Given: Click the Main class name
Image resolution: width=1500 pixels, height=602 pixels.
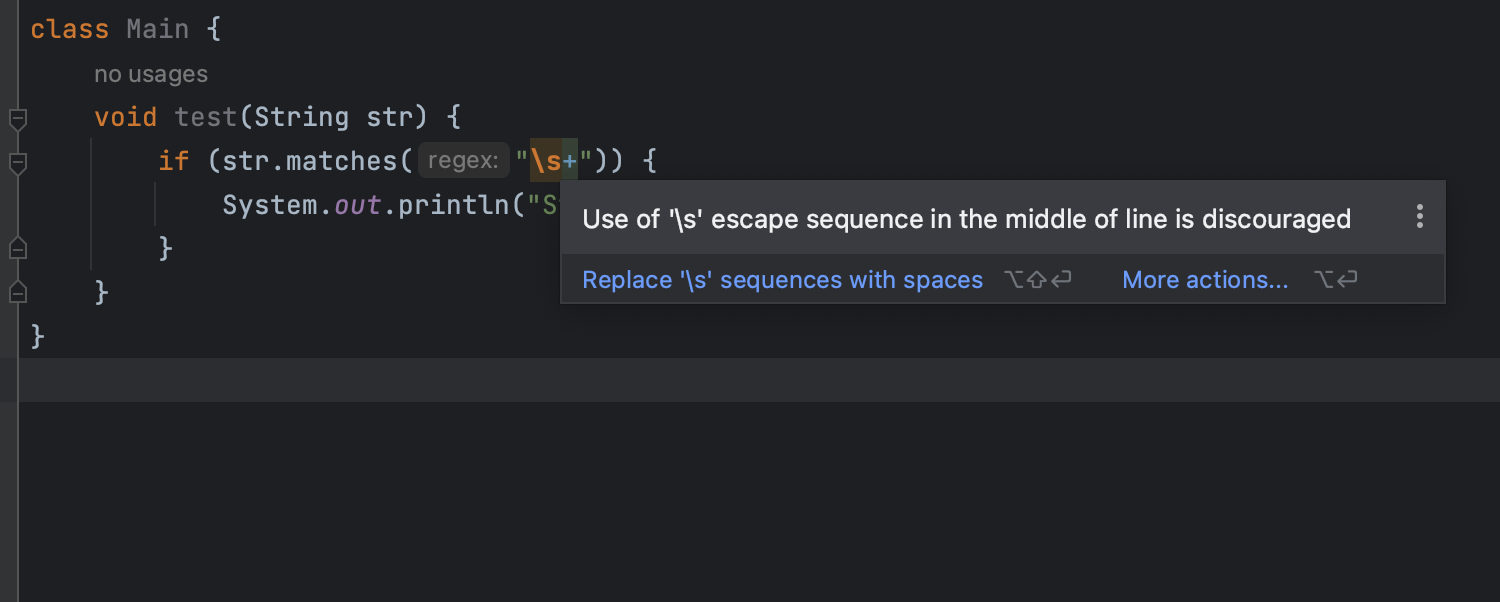Looking at the screenshot, I should (157, 29).
